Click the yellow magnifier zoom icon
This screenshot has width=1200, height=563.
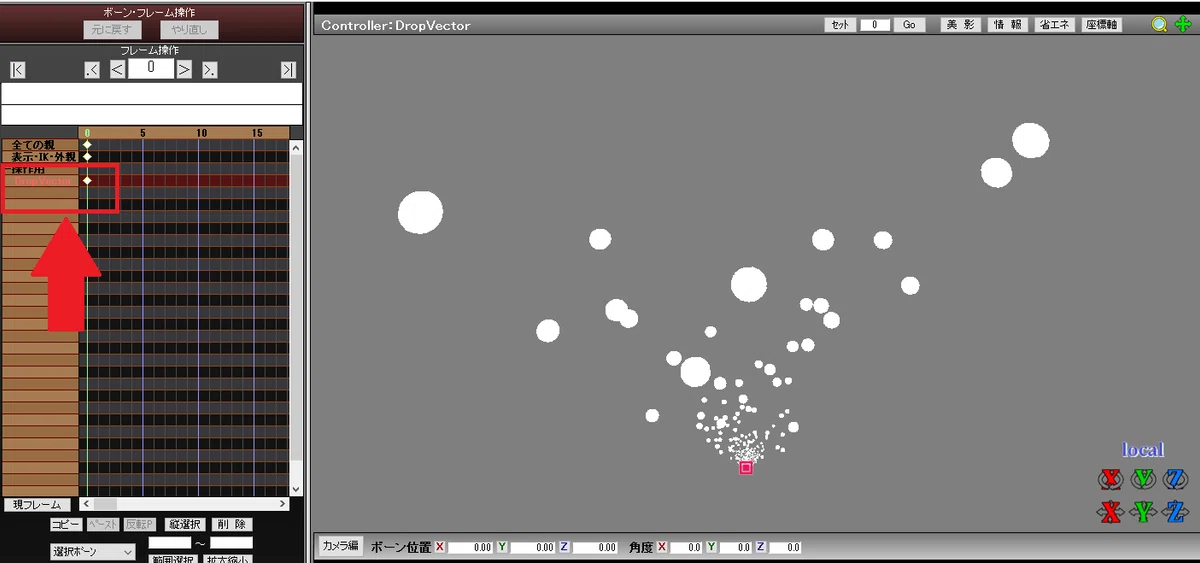click(1159, 25)
